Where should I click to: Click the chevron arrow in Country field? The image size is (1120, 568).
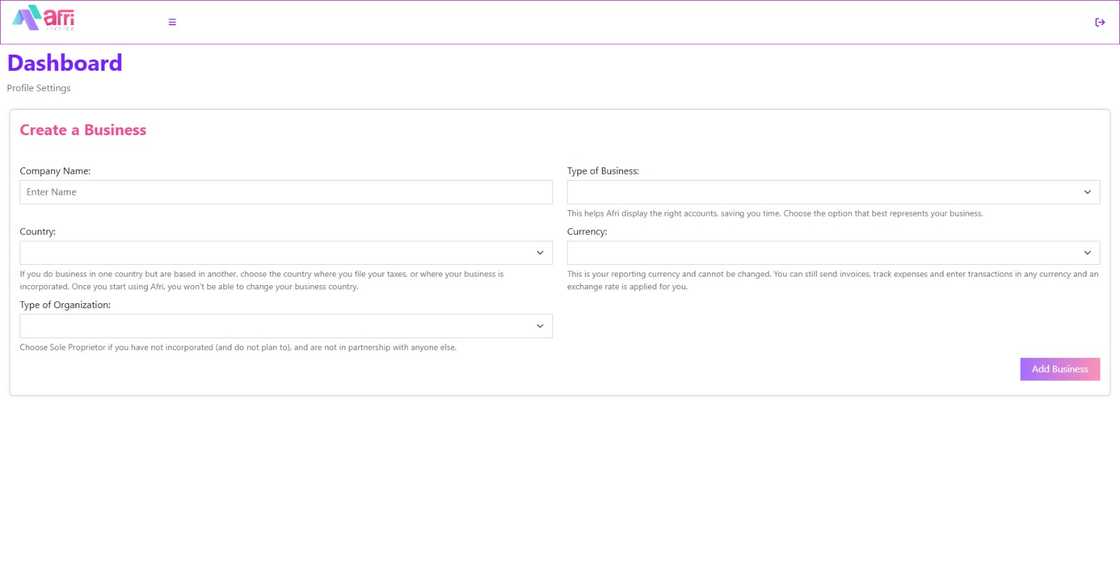(540, 253)
